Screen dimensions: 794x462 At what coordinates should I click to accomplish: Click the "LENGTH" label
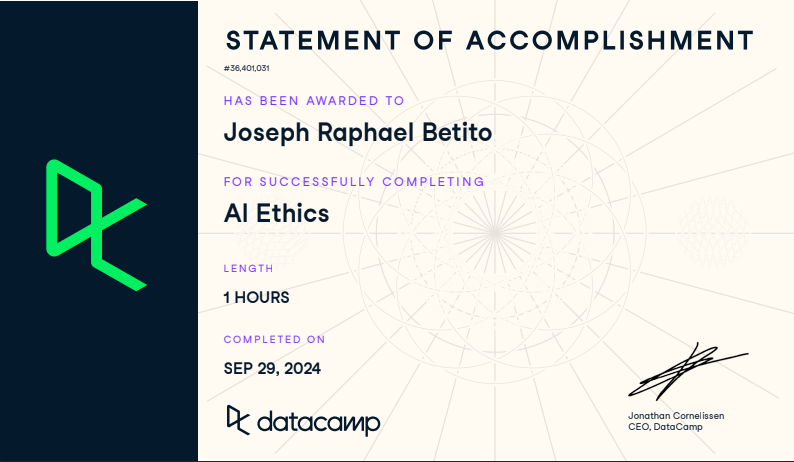248,268
